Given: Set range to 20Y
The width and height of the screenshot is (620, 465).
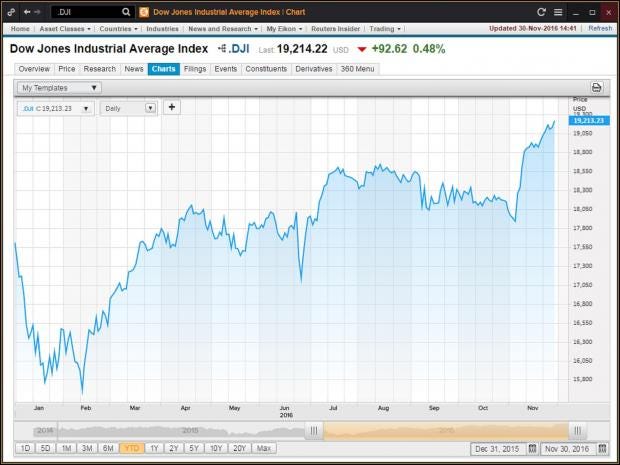Looking at the screenshot, I should pos(240,448).
